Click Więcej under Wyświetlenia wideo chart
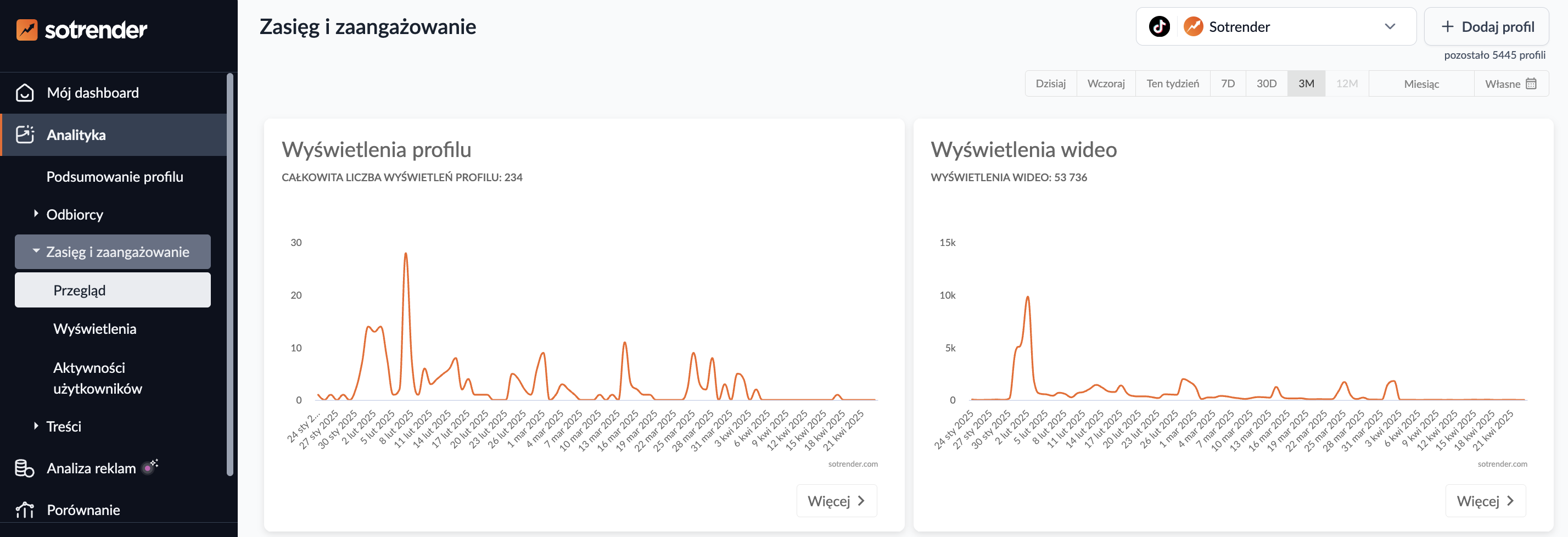Viewport: 1568px width, 537px height. pyautogui.click(x=1485, y=500)
